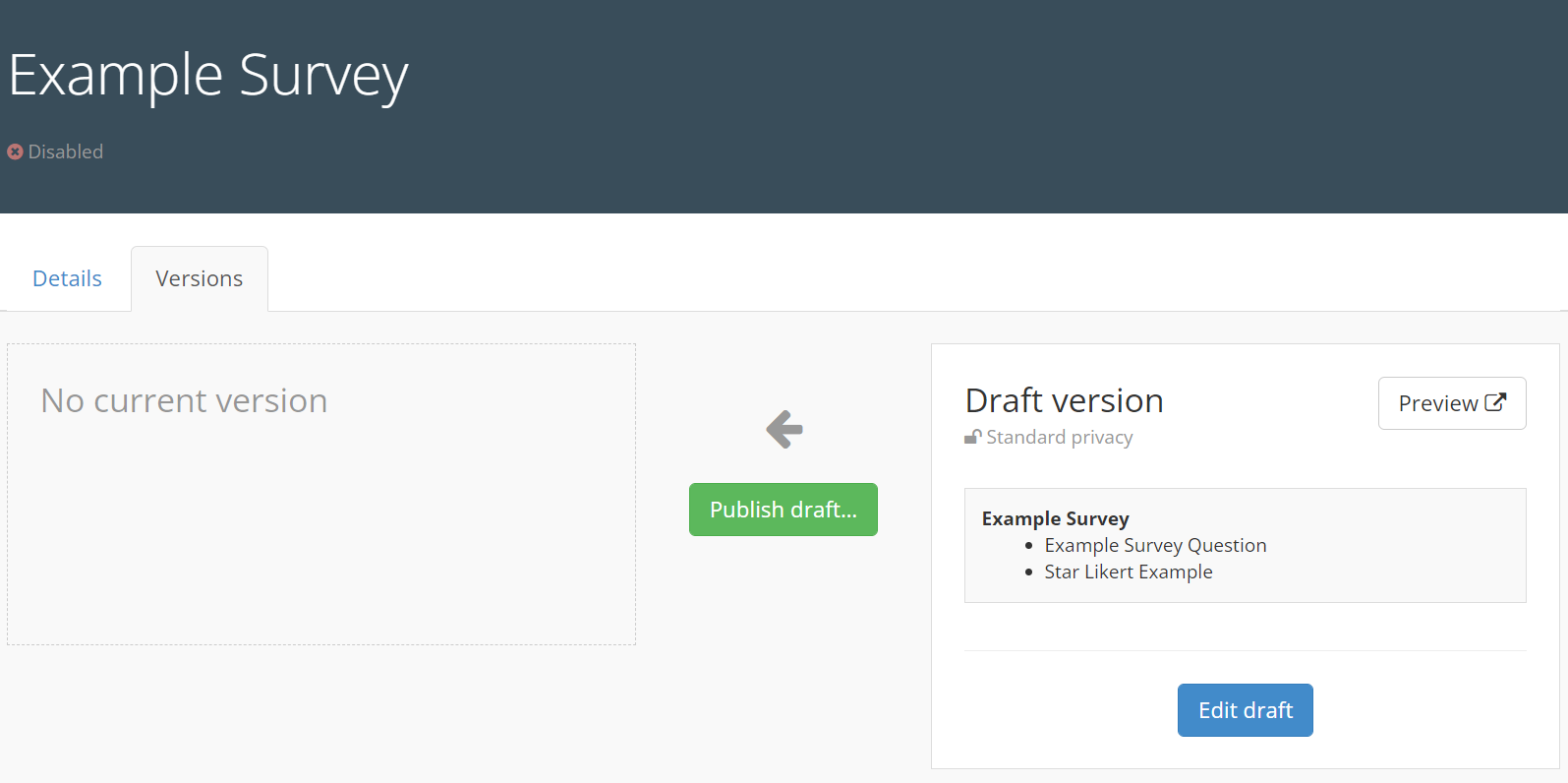
Task: Click the Standard privacy label
Action: [x=1059, y=437]
